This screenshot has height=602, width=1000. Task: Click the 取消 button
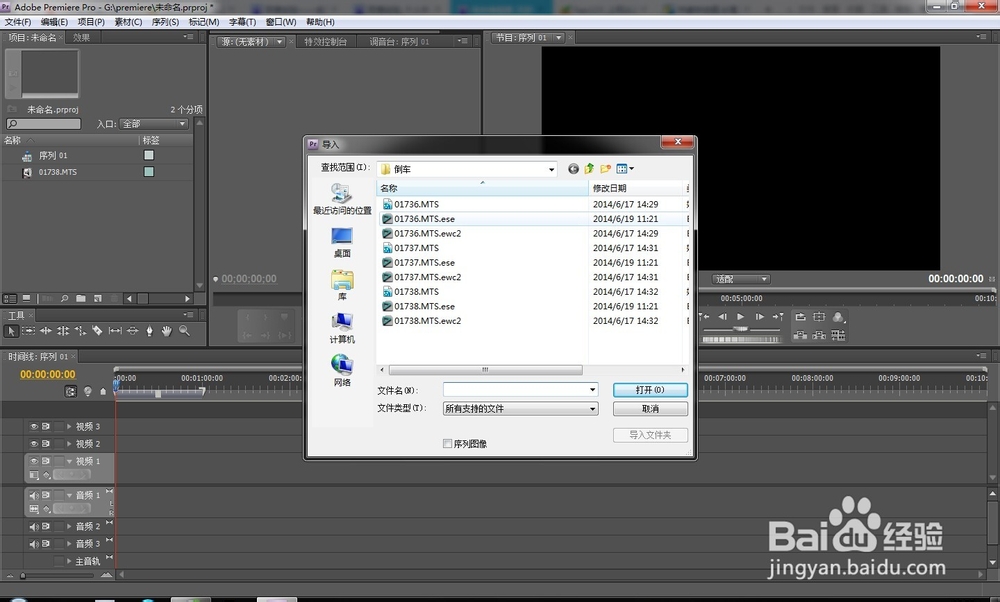pyautogui.click(x=650, y=409)
